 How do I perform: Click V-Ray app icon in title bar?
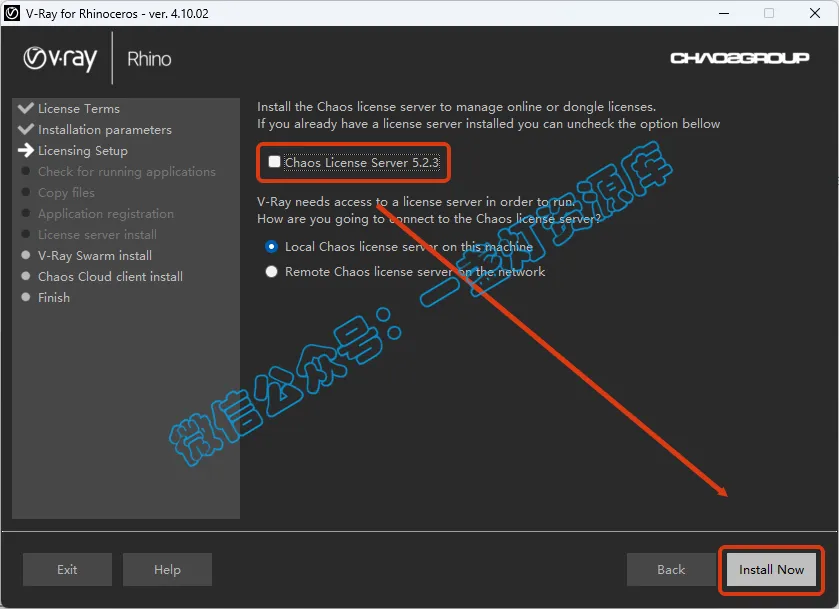pyautogui.click(x=12, y=13)
